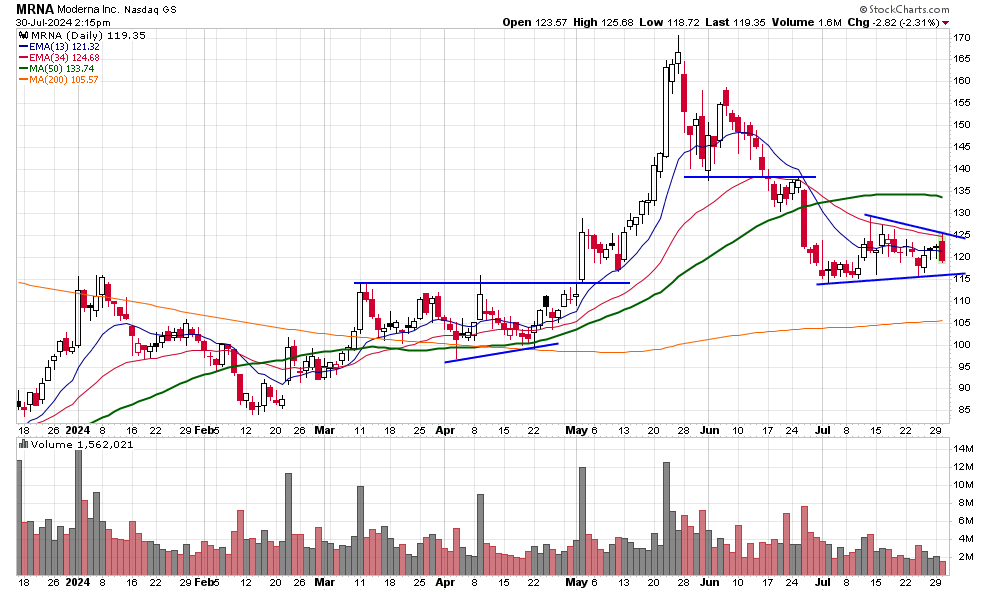Screen dimensions: 990x591
Task: Click the blue EMA(13) legend line marker
Action: [24, 47]
